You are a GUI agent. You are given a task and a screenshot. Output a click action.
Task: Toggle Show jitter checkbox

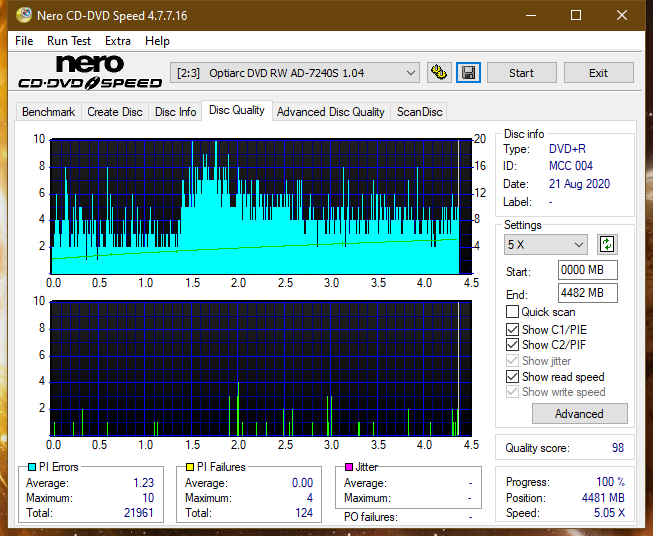coord(512,361)
